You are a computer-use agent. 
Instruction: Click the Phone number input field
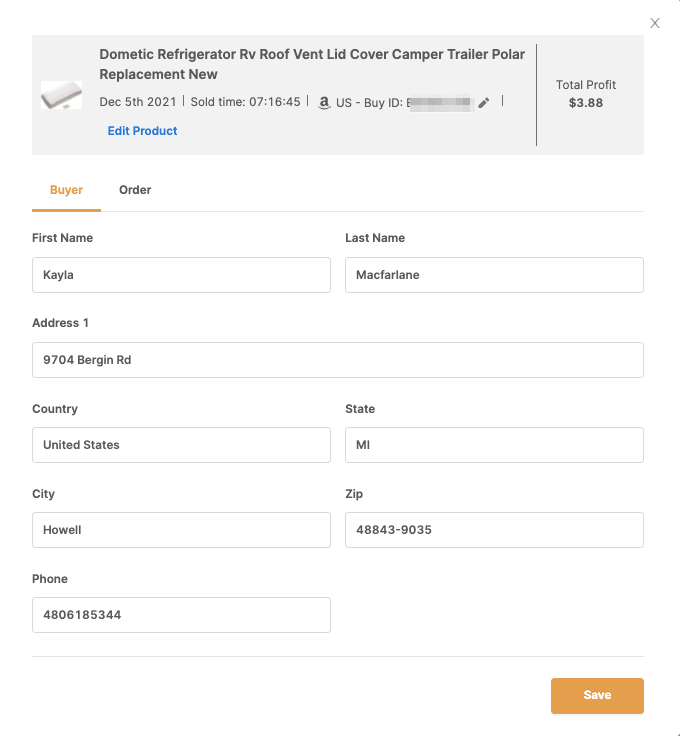[x=181, y=614]
